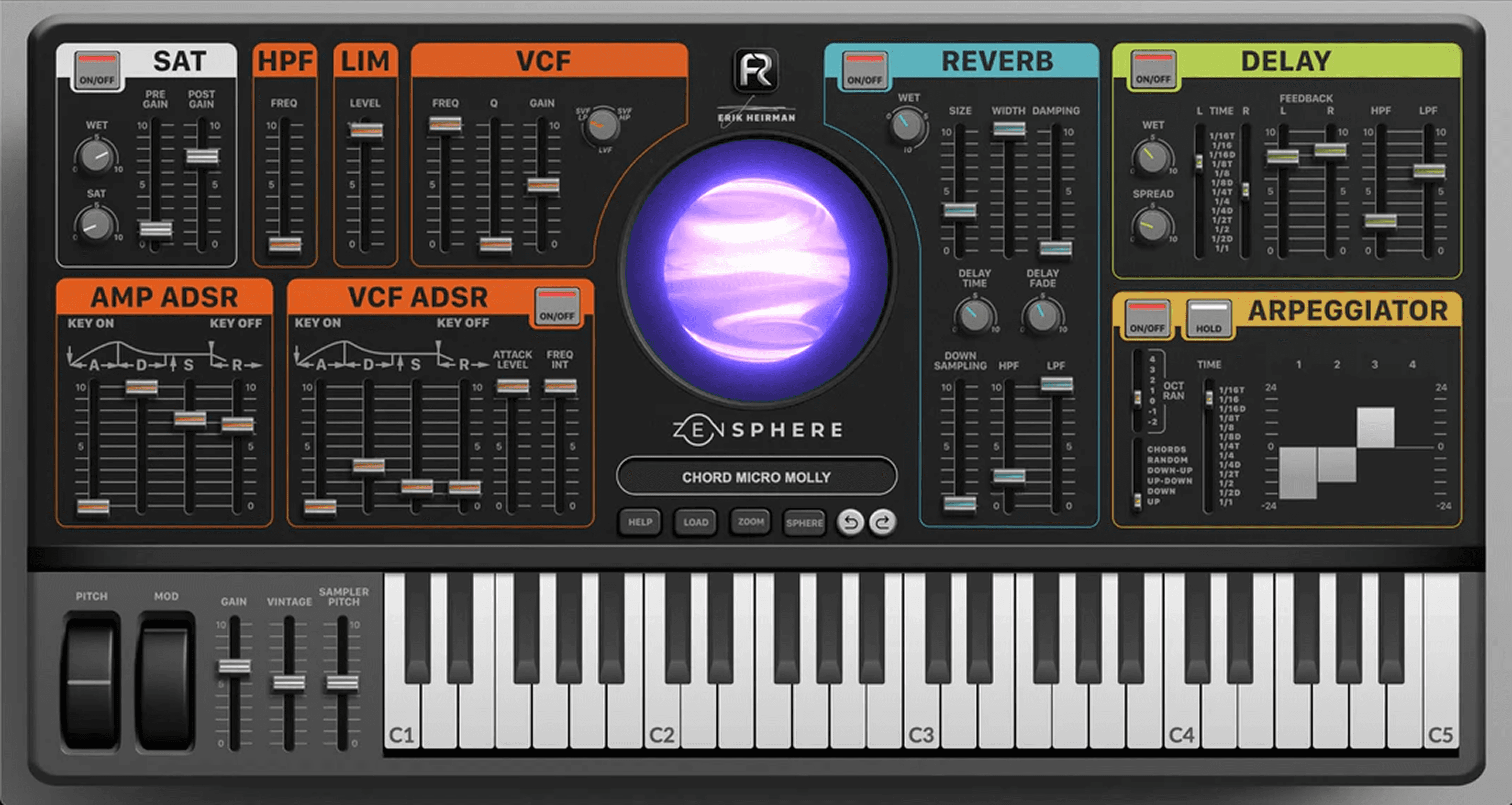Toggle the VCF ADSR on/off switch
The height and width of the screenshot is (805, 1512).
[557, 306]
